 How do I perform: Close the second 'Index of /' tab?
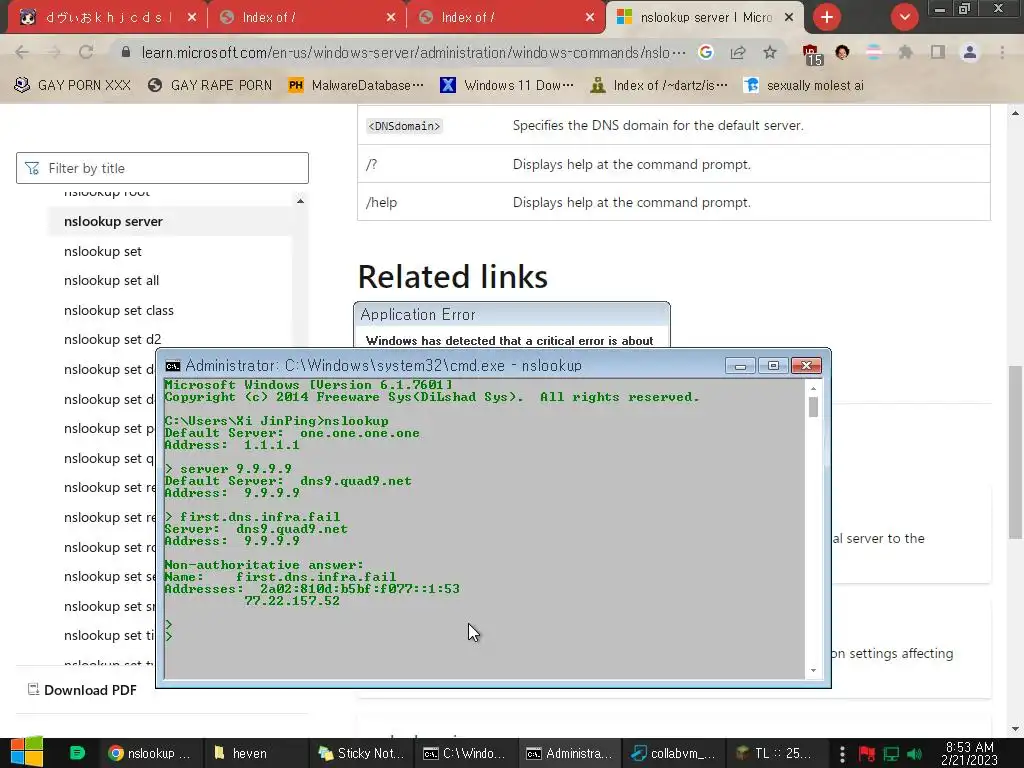pyautogui.click(x=391, y=18)
